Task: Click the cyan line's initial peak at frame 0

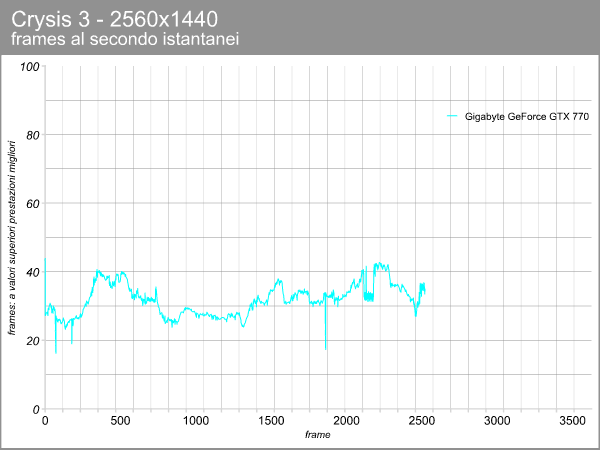Action: tap(45, 259)
